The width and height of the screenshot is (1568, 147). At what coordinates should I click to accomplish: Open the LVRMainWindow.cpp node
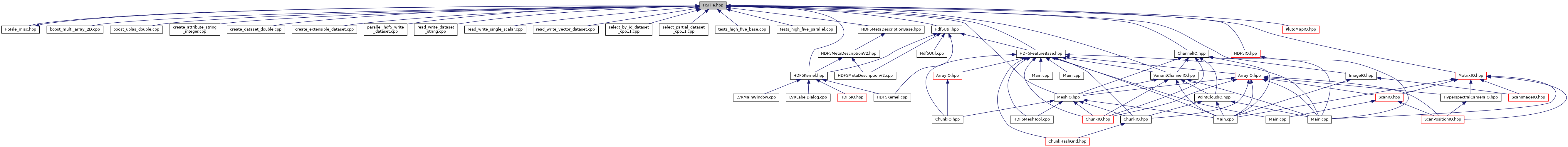755,98
